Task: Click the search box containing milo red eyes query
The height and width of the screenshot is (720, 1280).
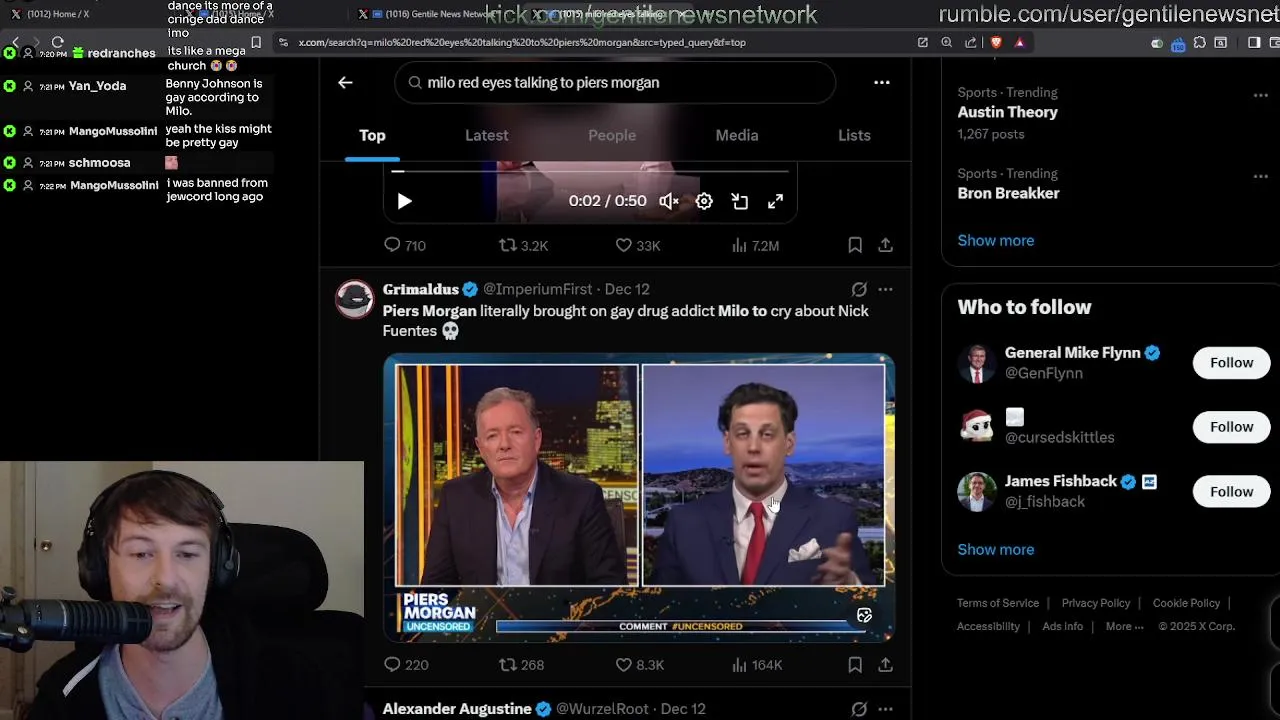Action: point(615,83)
